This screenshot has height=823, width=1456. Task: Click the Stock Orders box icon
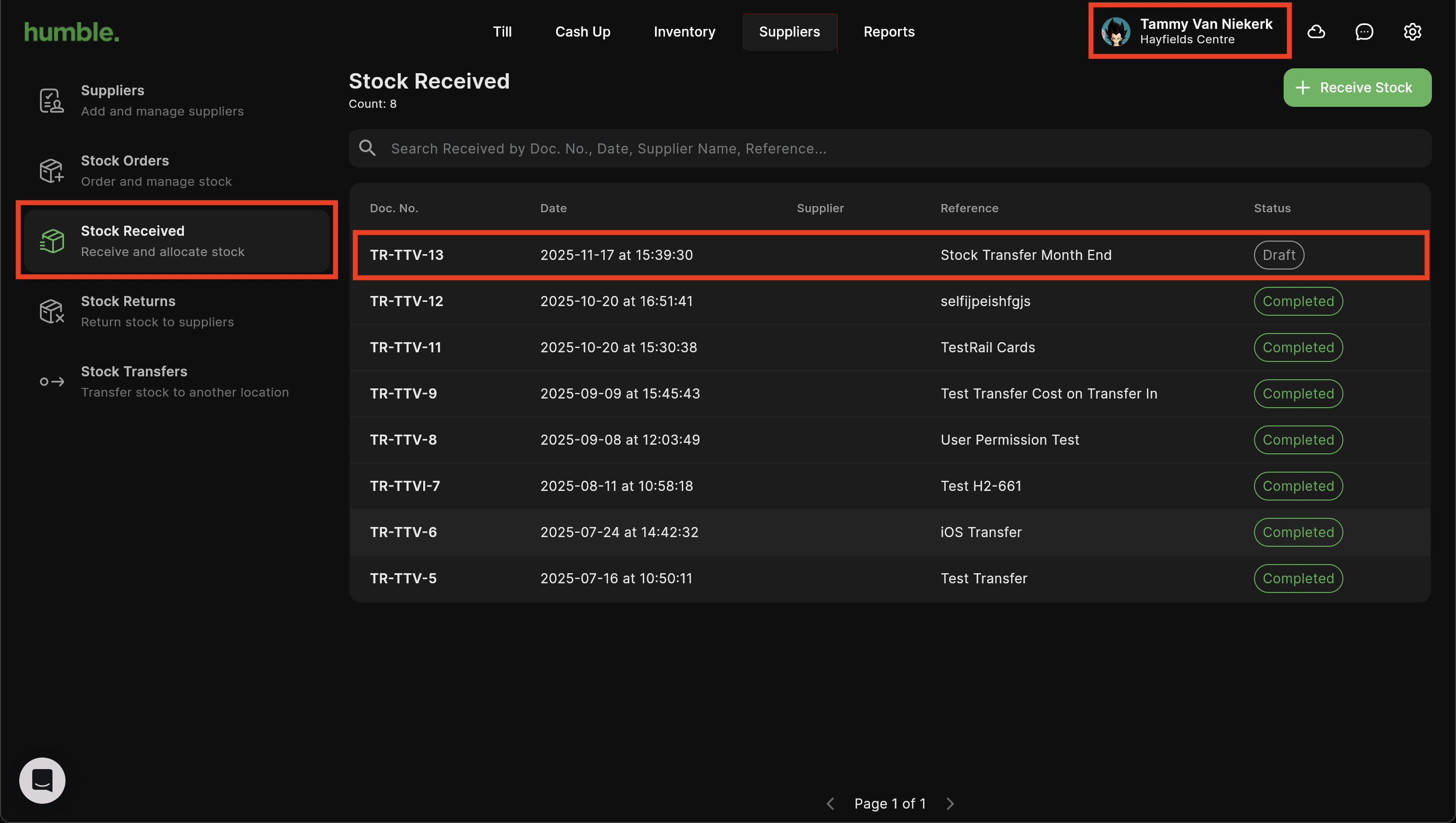pos(52,171)
